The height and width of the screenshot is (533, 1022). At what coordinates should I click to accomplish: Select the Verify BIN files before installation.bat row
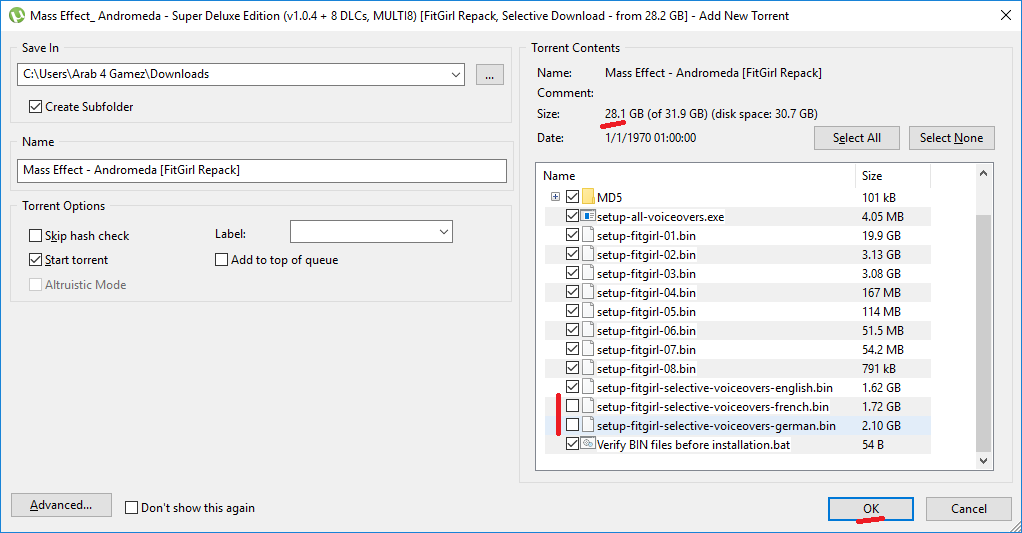tap(738, 444)
